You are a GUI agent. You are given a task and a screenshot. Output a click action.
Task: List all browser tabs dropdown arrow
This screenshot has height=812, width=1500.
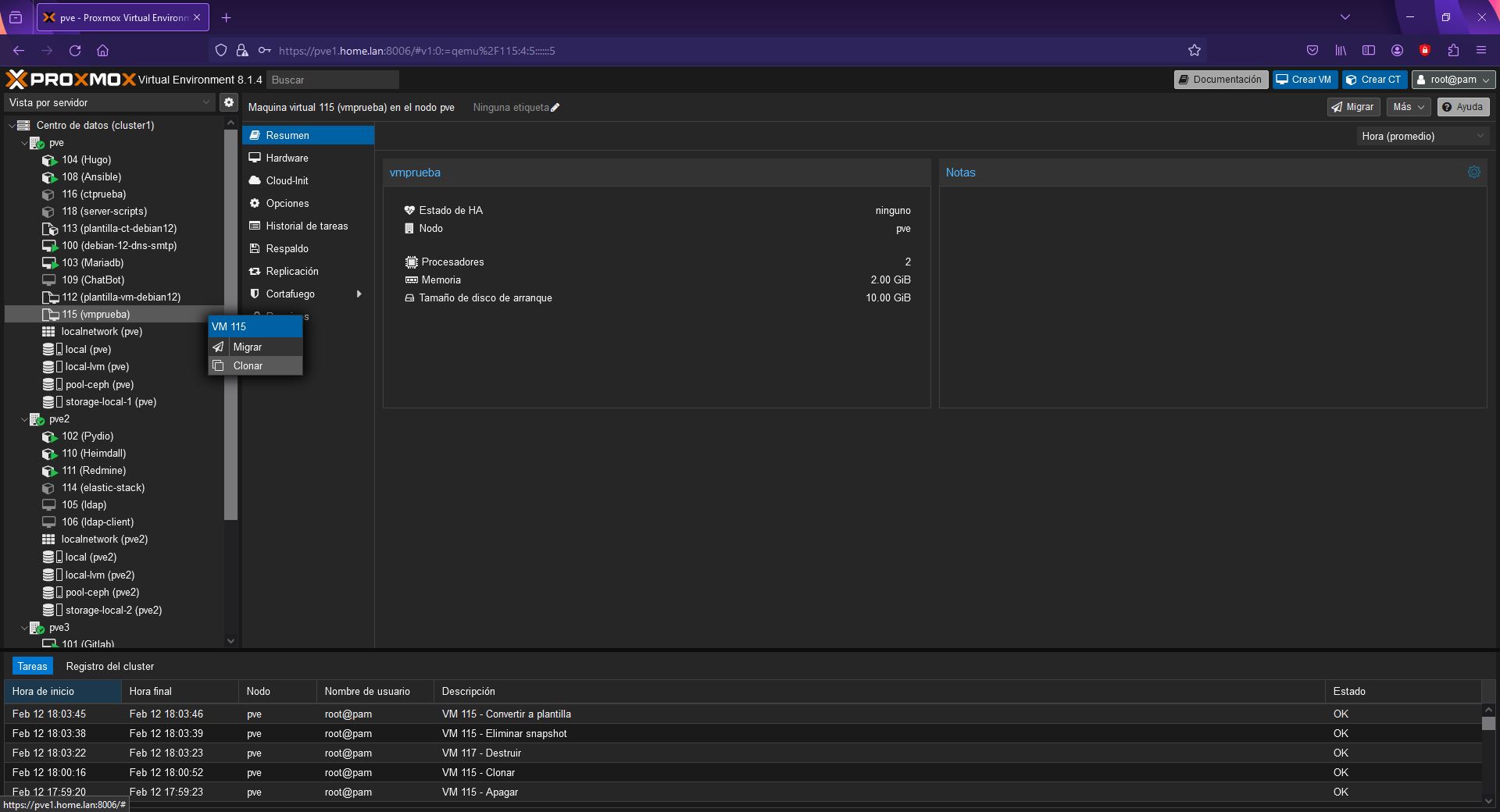coord(1345,17)
